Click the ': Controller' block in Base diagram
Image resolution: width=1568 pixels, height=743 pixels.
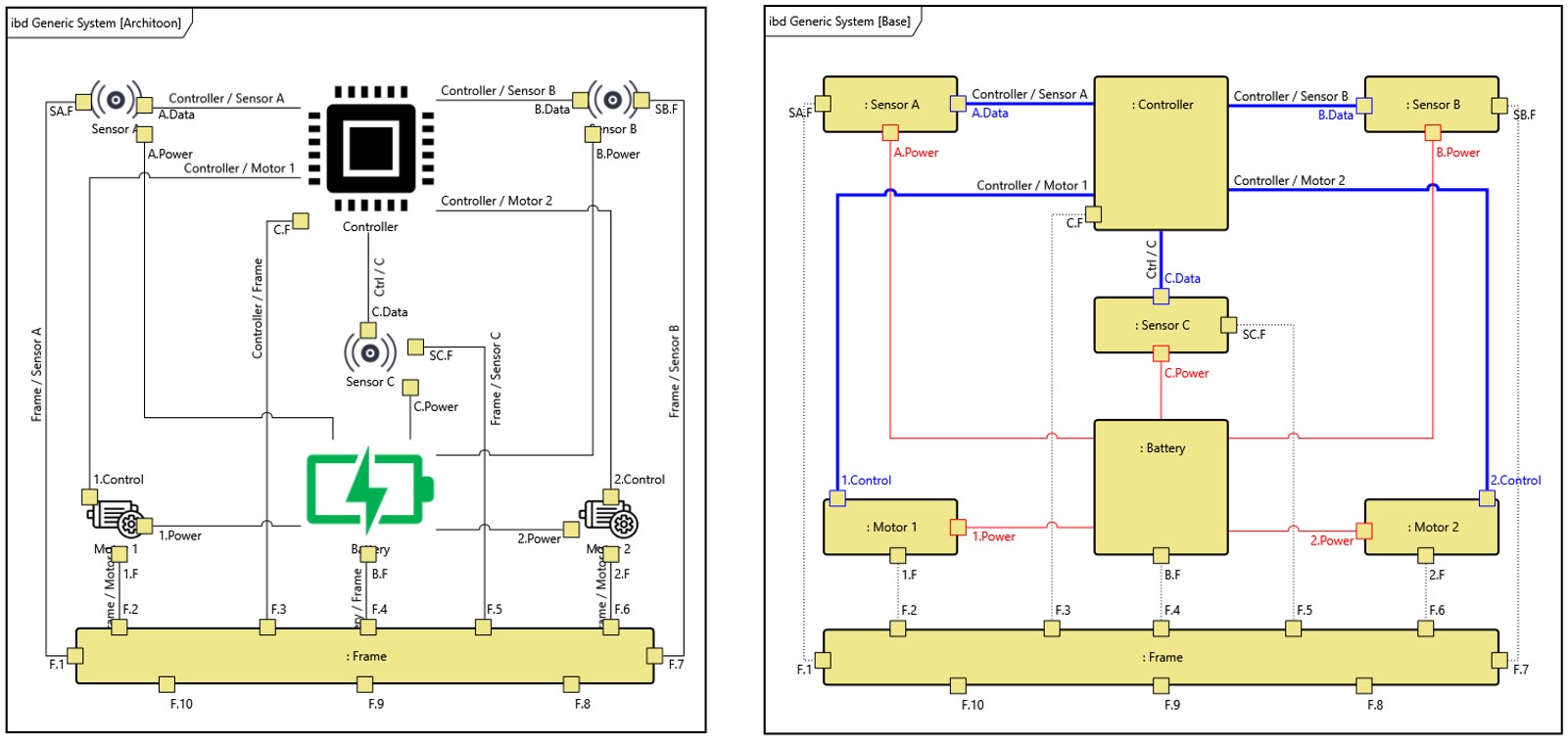click(x=1161, y=153)
